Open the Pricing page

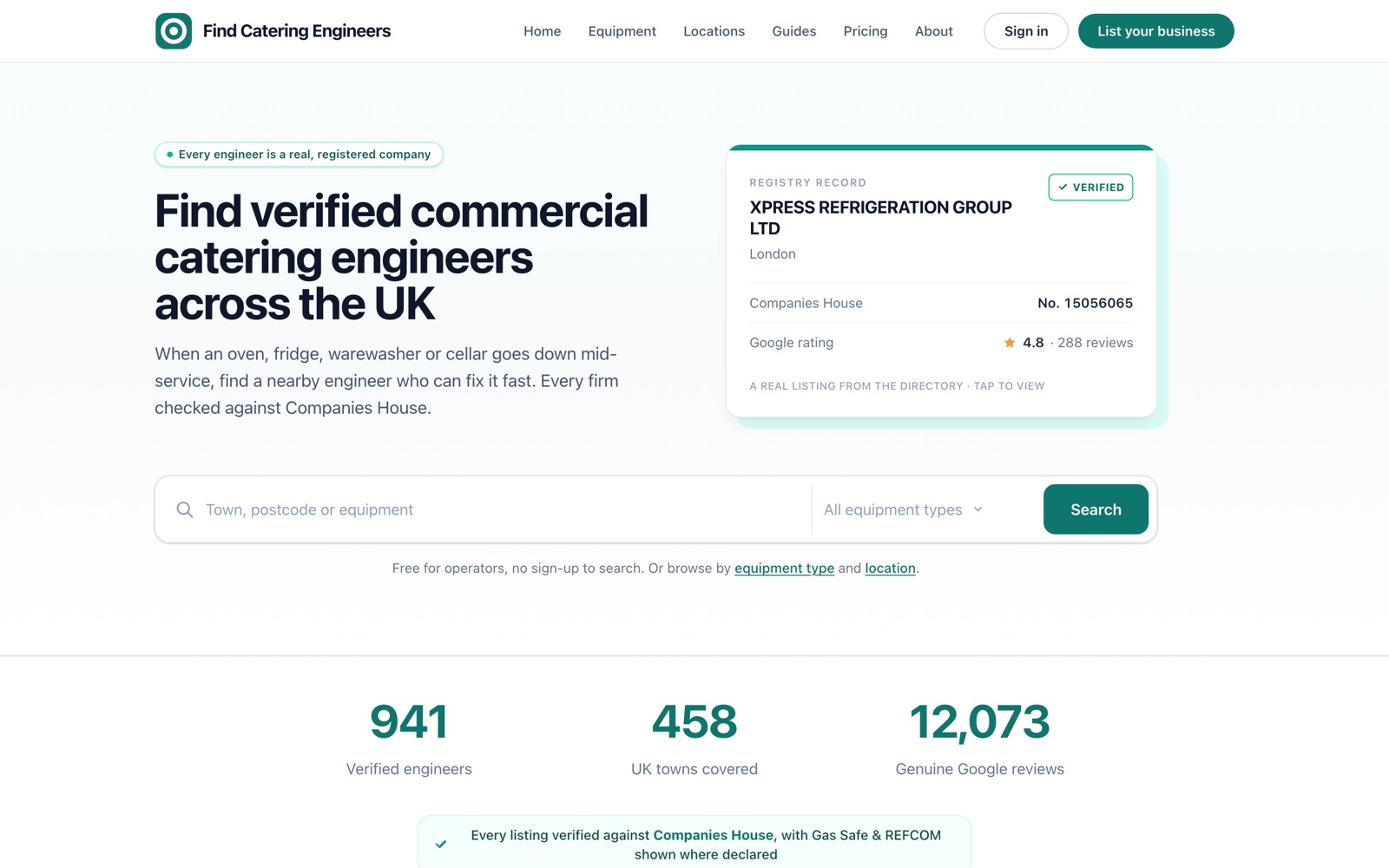click(866, 31)
